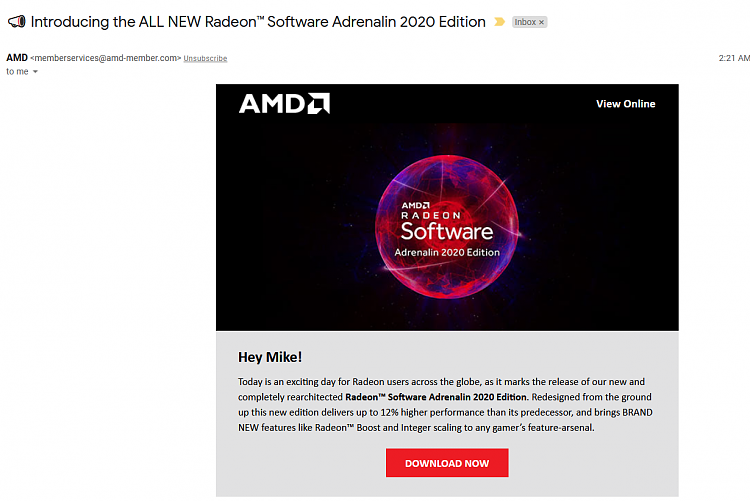Screen dimensions: 750x501
Task: Click the 2:21 AM timestamp
Action: [734, 58]
